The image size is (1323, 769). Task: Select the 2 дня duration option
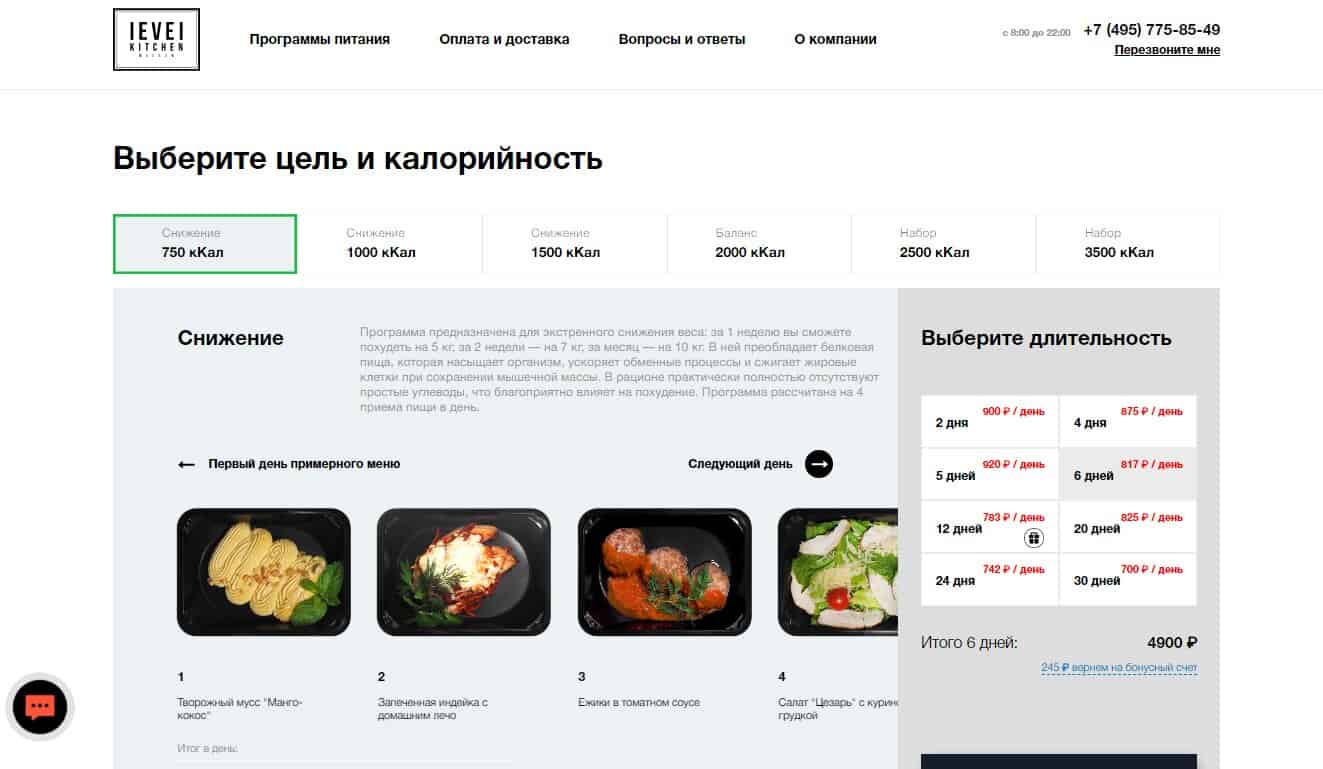pyautogui.click(x=989, y=421)
